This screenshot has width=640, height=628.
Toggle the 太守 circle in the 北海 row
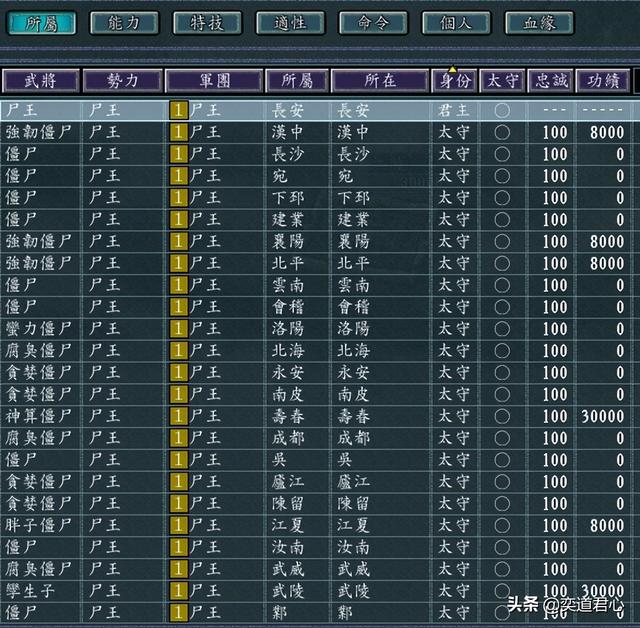pos(502,350)
